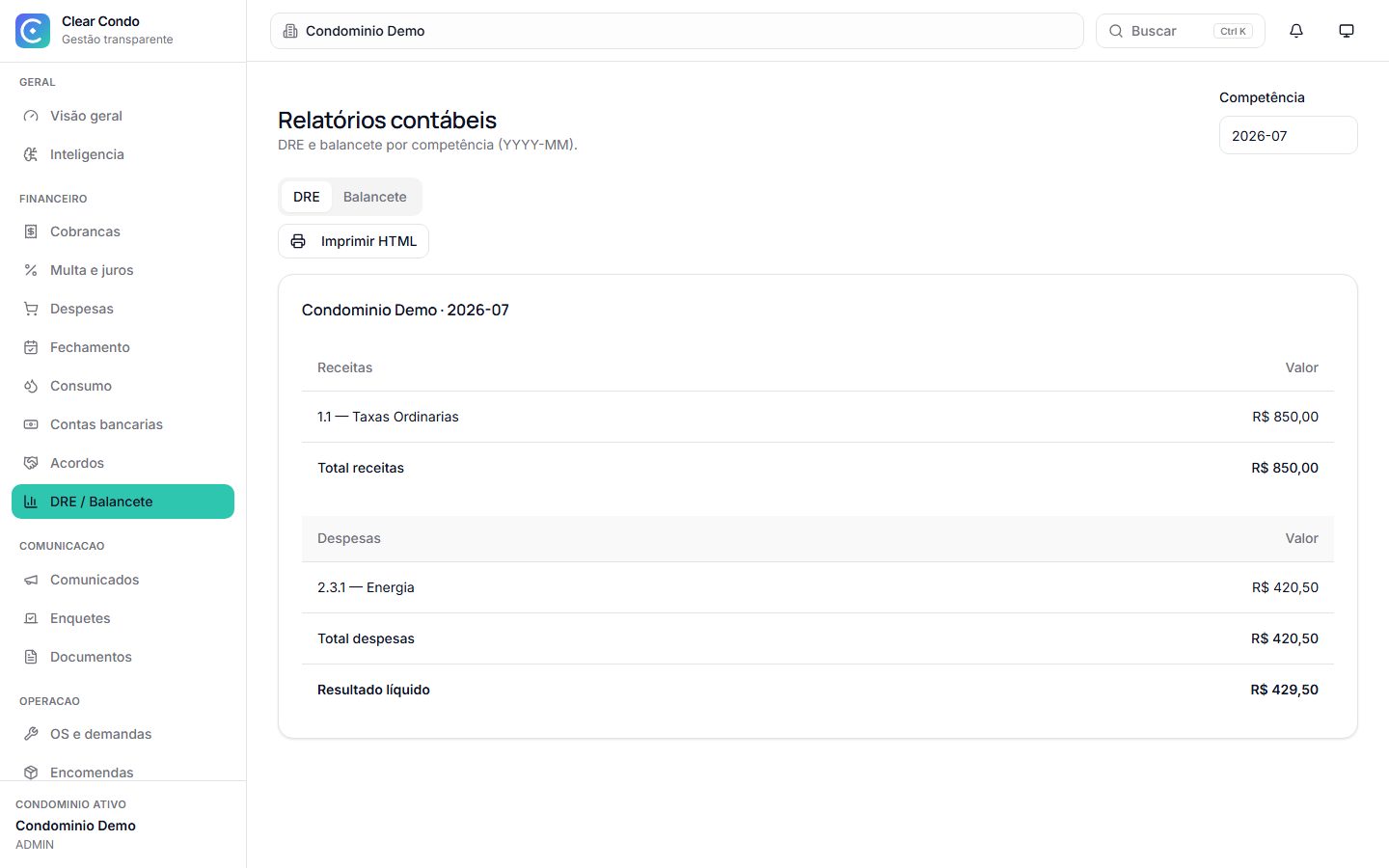Click the megaphone icon for Comunicados
Screen dimensions: 1389x868
pyautogui.click(x=31, y=580)
